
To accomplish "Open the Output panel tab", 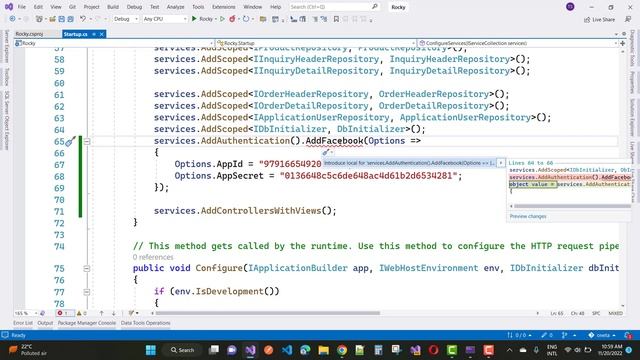I will (45, 323).
